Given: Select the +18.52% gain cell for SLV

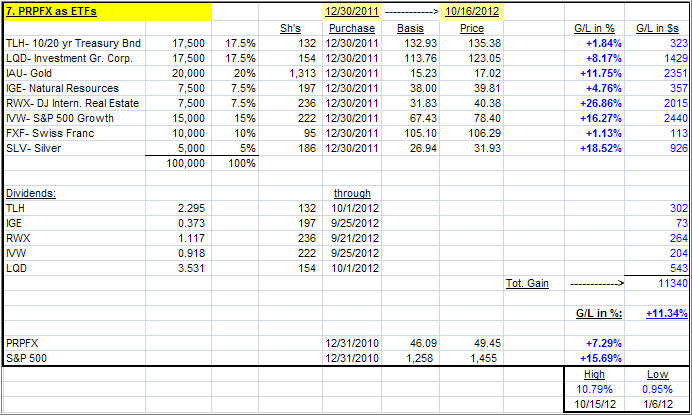Looking at the screenshot, I should (601, 148).
